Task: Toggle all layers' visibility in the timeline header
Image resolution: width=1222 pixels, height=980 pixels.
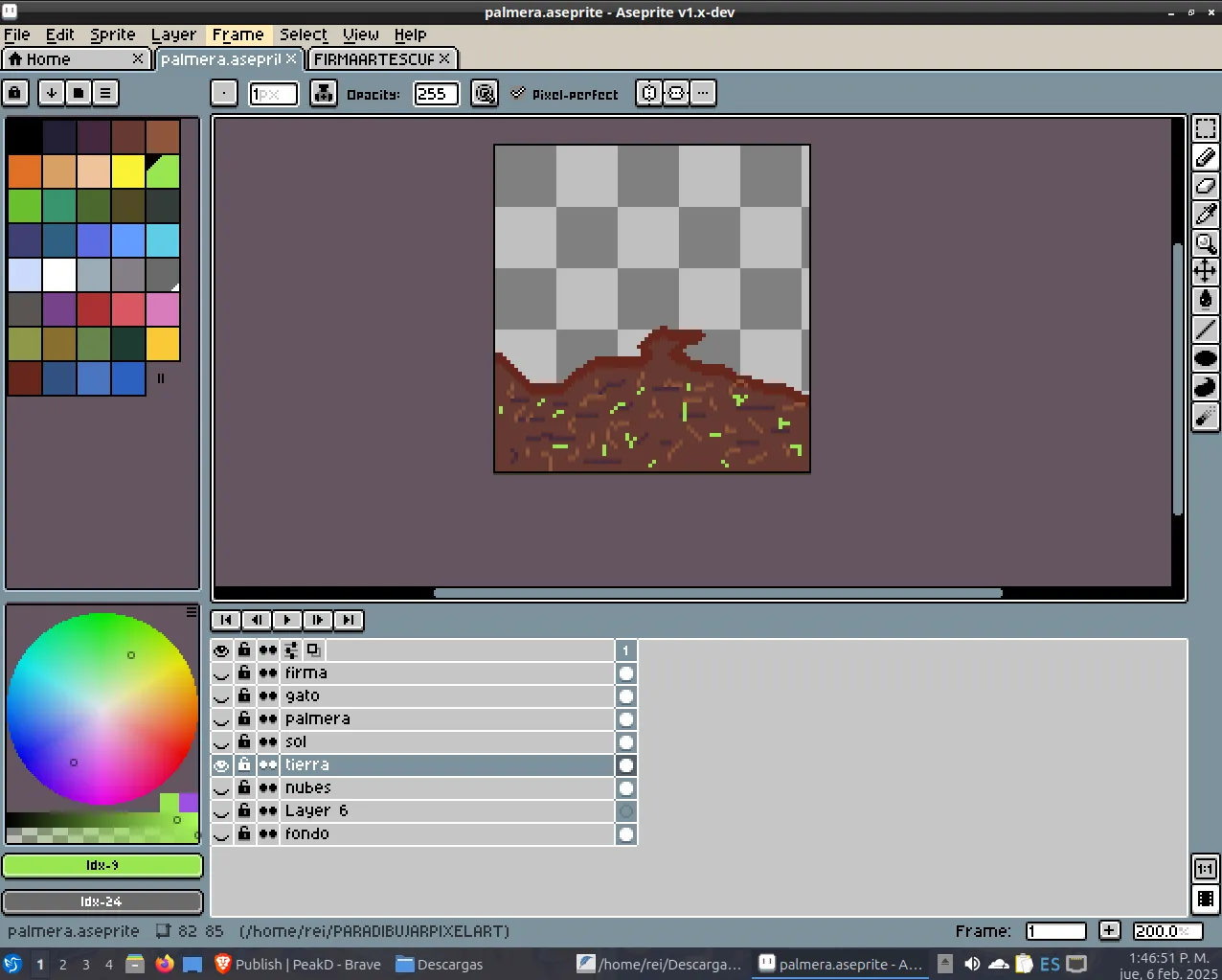Action: click(x=221, y=650)
